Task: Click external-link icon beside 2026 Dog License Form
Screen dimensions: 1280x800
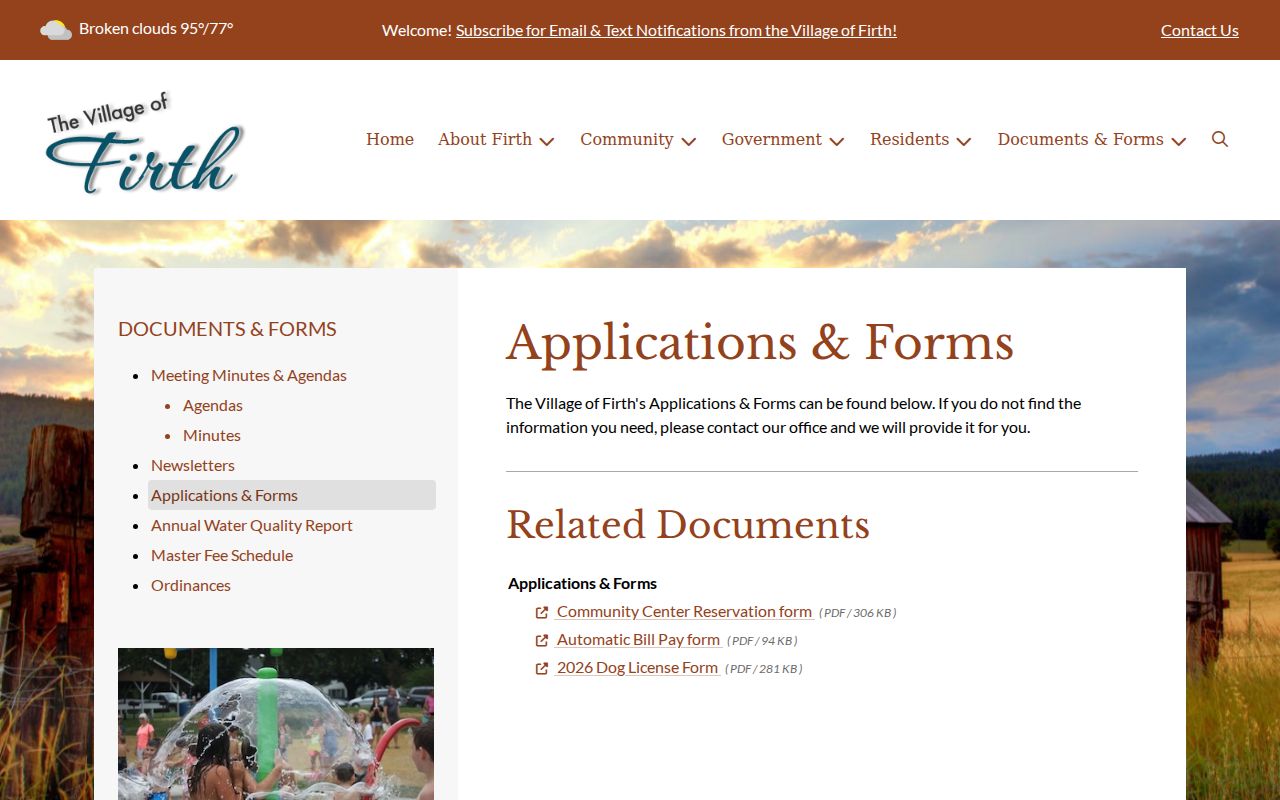Action: pyautogui.click(x=542, y=668)
